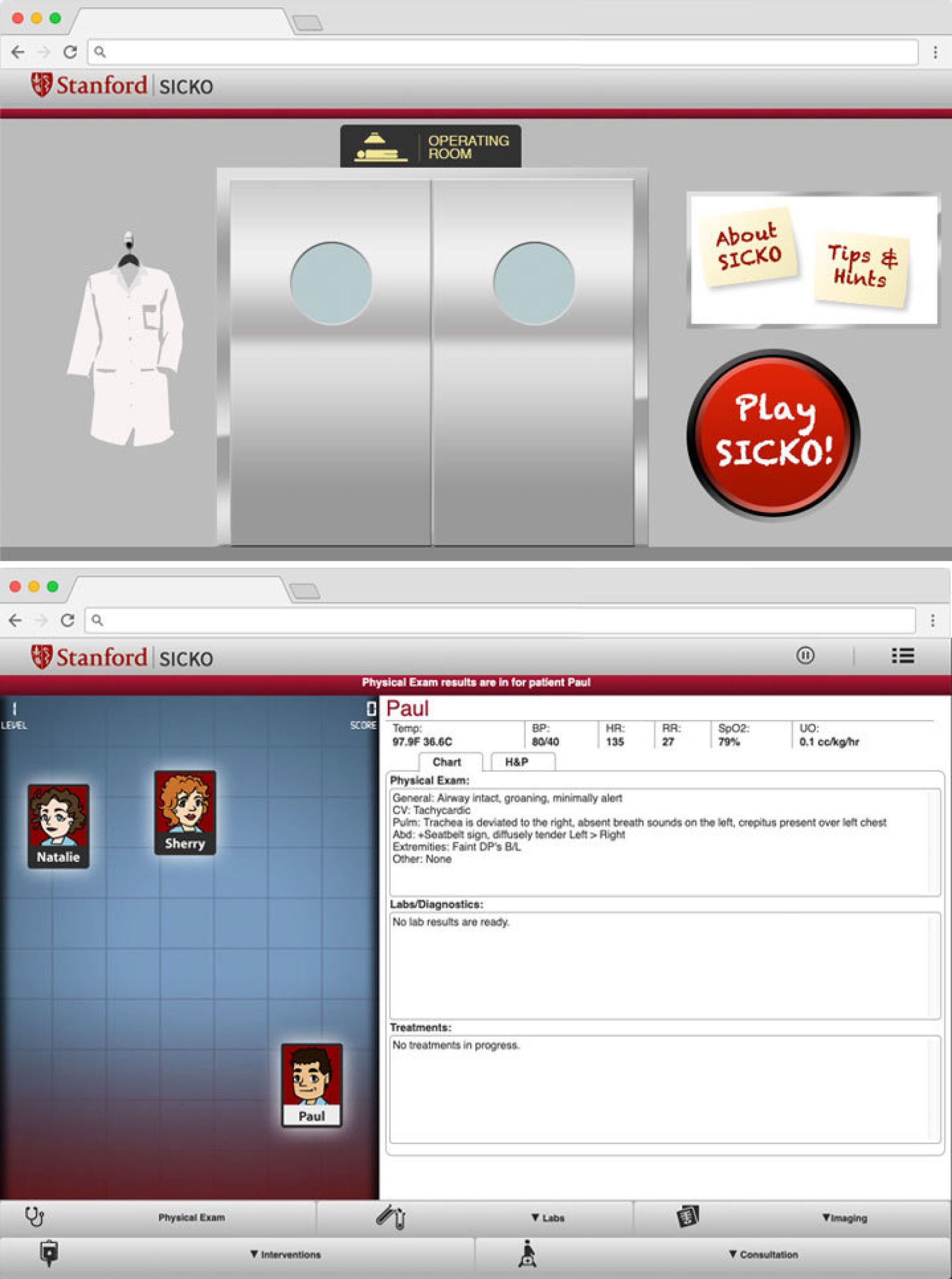
Task: Click 'No treatments in progress.' text
Action: (x=456, y=1045)
